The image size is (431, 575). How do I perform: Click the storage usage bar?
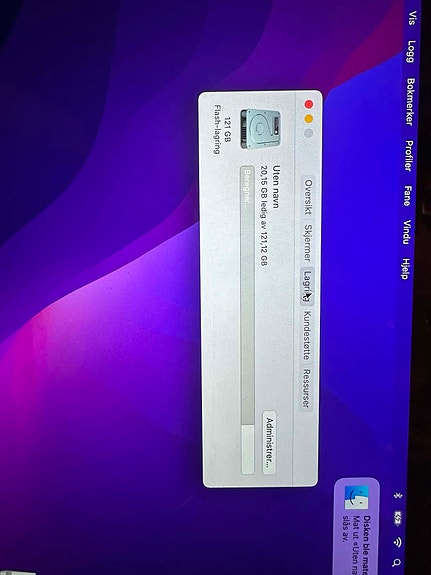pyautogui.click(x=247, y=320)
